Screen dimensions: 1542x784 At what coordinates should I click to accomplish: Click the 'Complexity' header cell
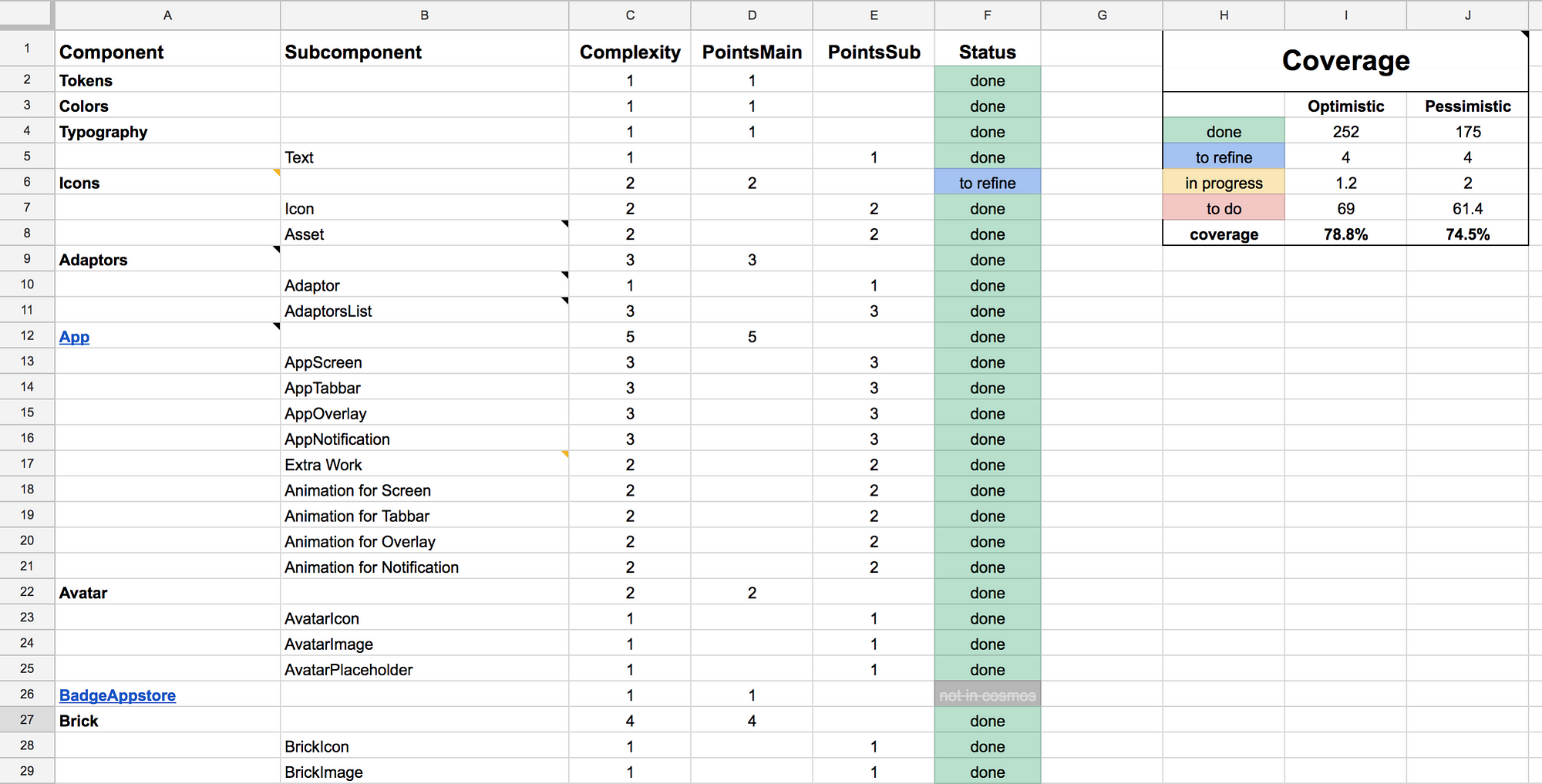[x=630, y=49]
